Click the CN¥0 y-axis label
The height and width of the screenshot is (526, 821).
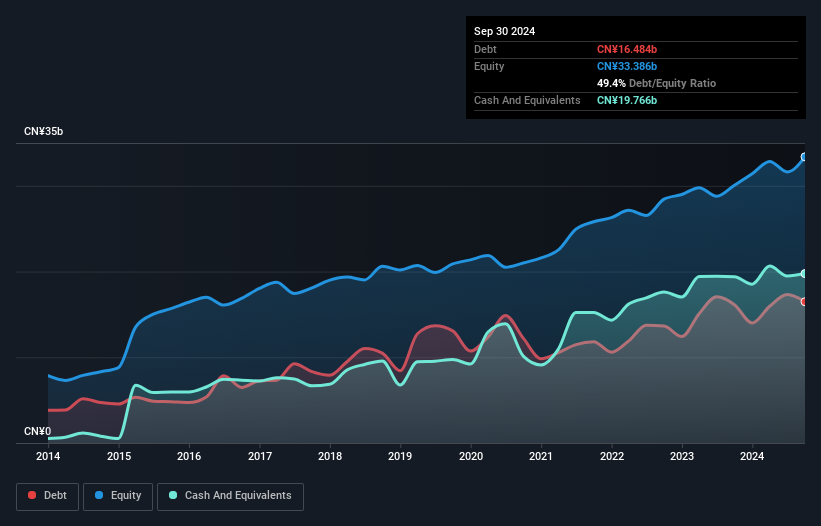37,431
